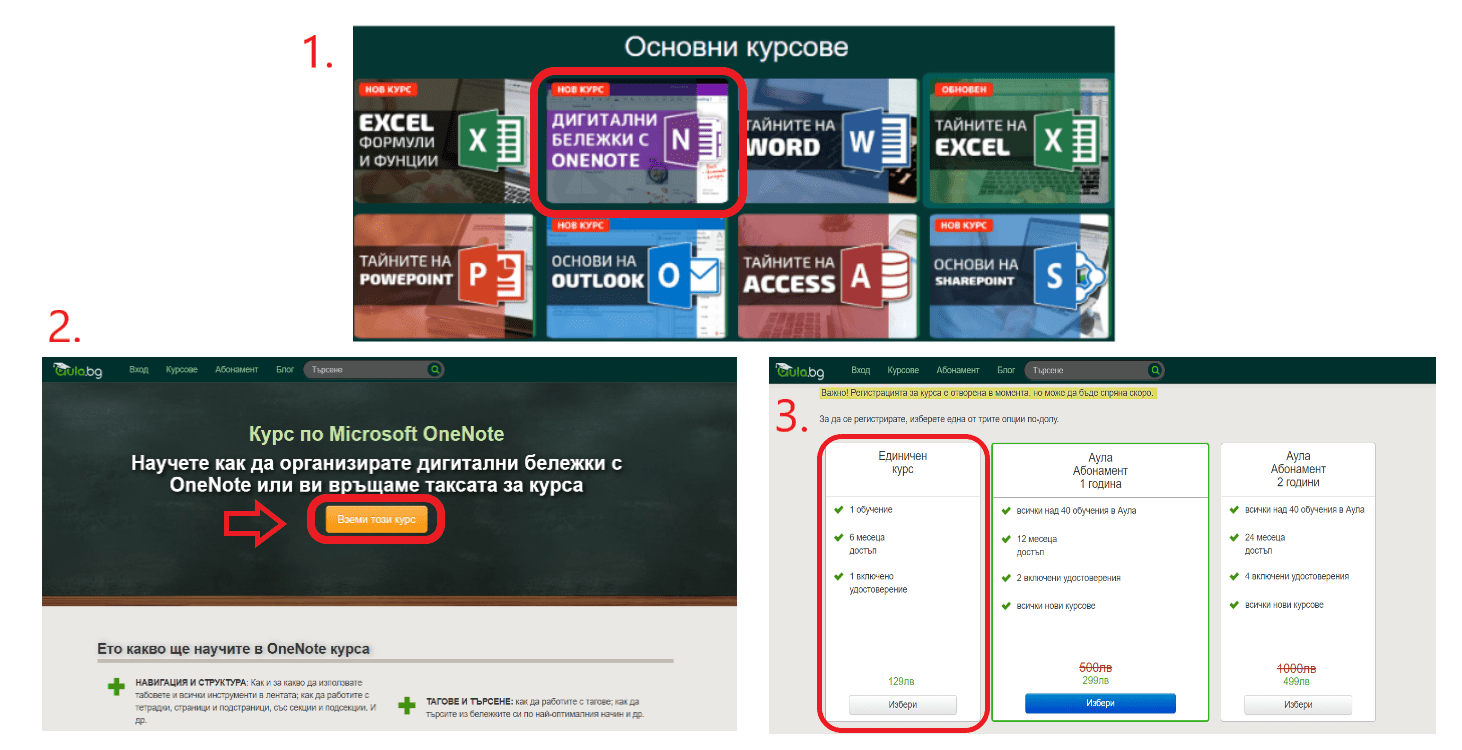
Task: Click the Aula.bg logo on the OneNote course page
Action: point(78,370)
